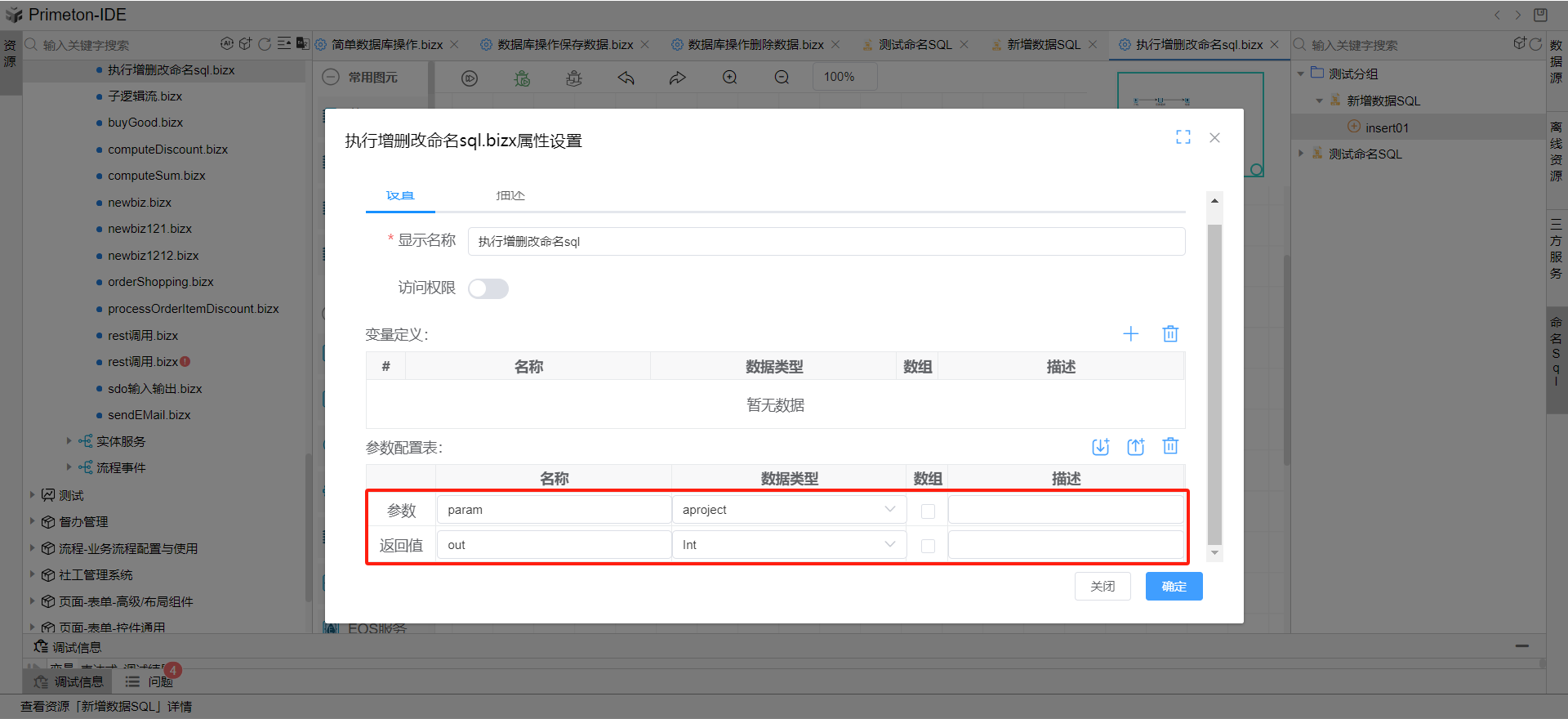Image resolution: width=1568 pixels, height=719 pixels.
Task: Click the export icon for parameter table
Action: [x=1135, y=446]
